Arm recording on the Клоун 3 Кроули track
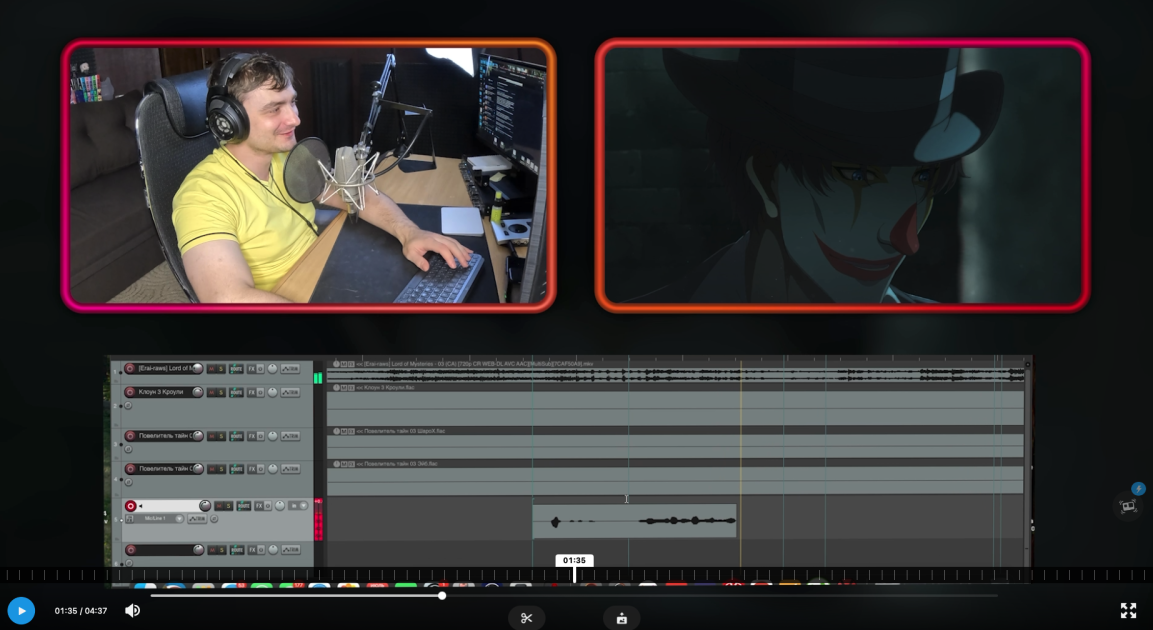Screen dimensions: 1153x630 (x=129, y=392)
